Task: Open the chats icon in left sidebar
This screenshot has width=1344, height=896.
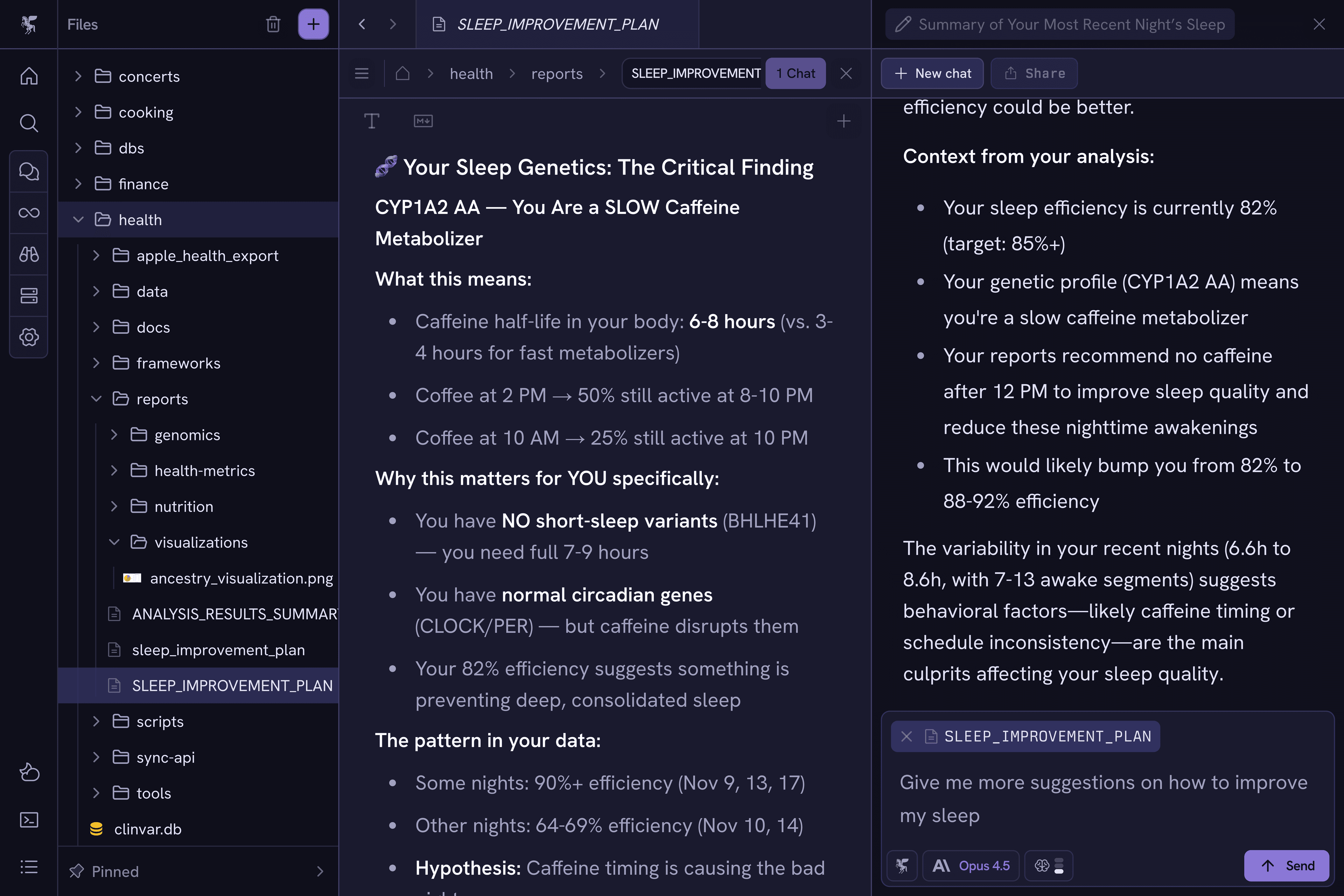Action: tap(29, 171)
